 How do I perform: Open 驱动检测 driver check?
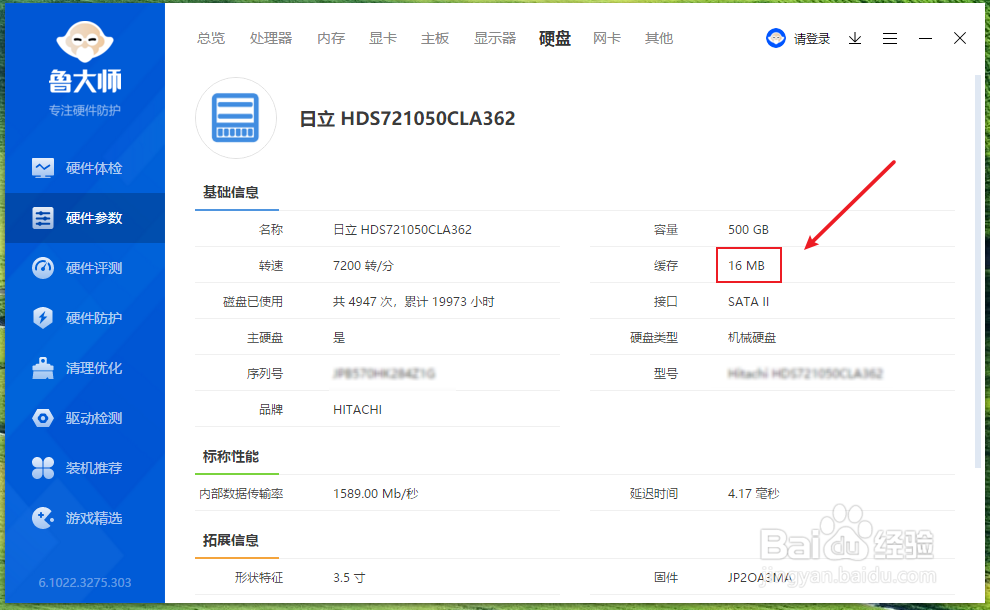tap(85, 418)
